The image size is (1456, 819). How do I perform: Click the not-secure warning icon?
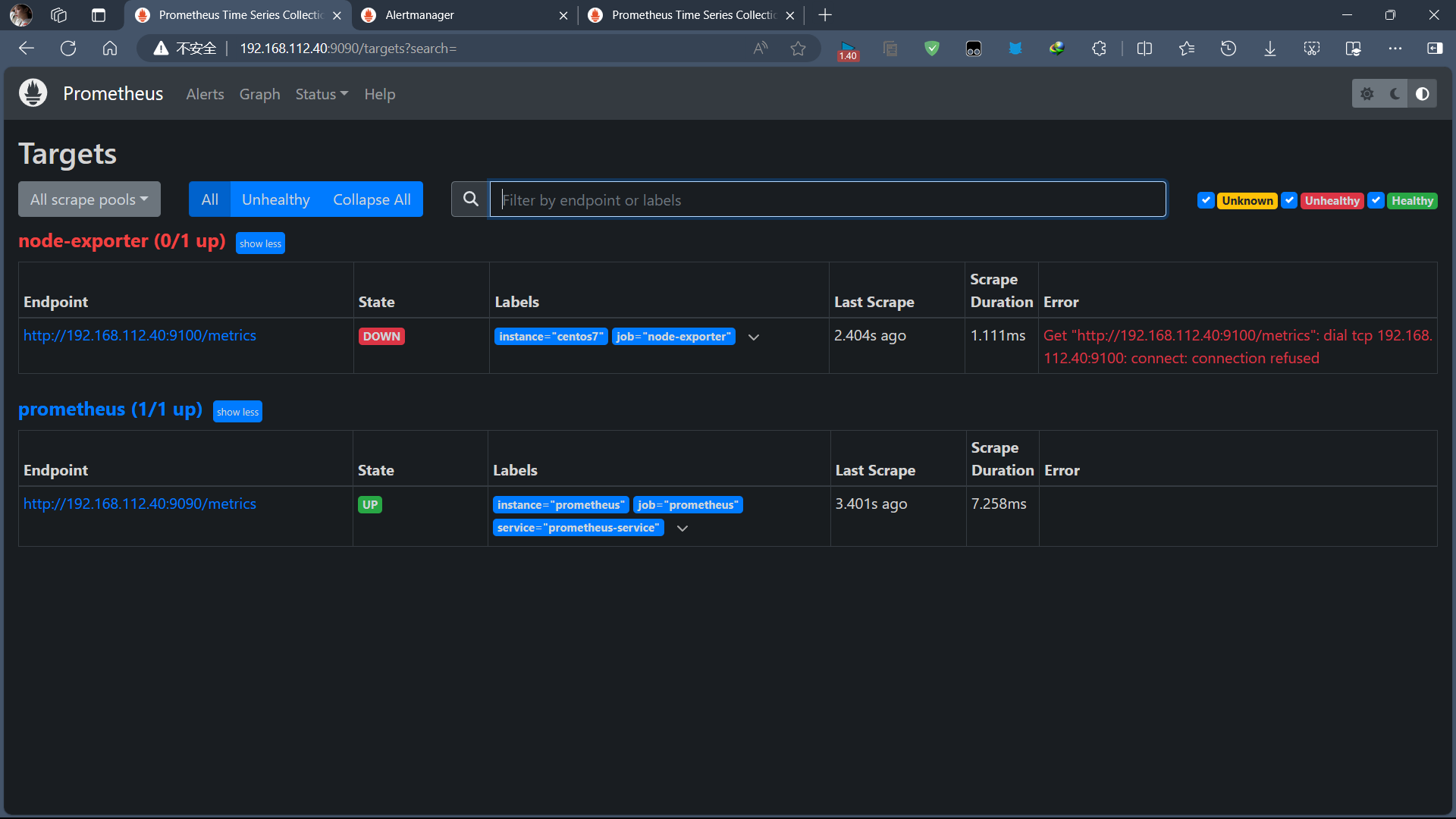click(x=161, y=49)
